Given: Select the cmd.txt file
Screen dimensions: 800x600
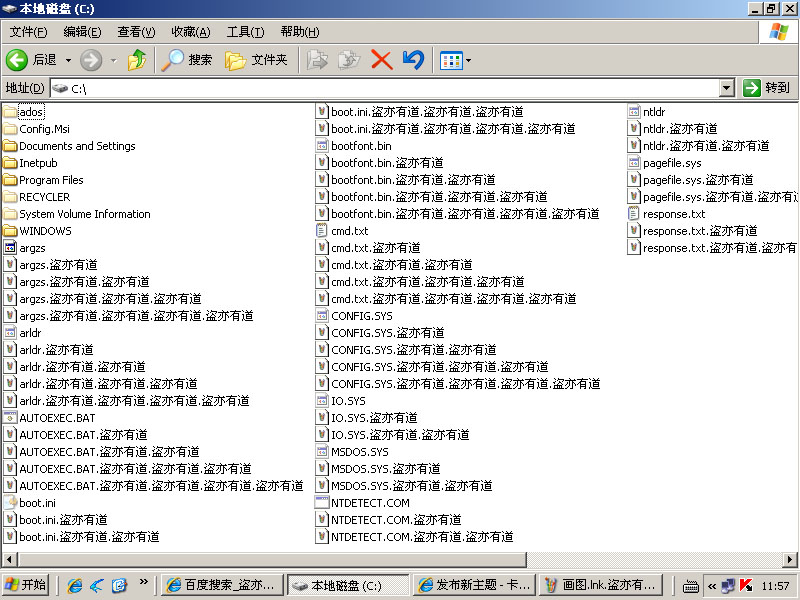Looking at the screenshot, I should (342, 231).
